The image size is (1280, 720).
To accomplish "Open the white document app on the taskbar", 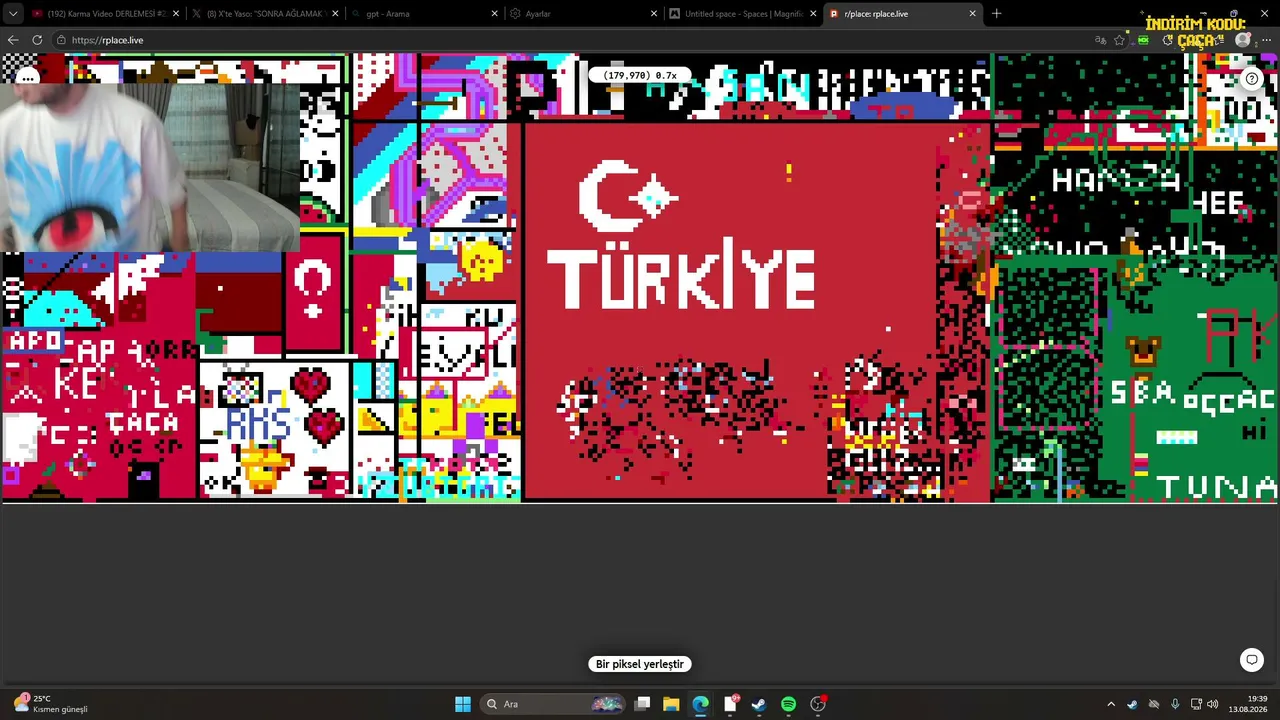I will tap(730, 704).
